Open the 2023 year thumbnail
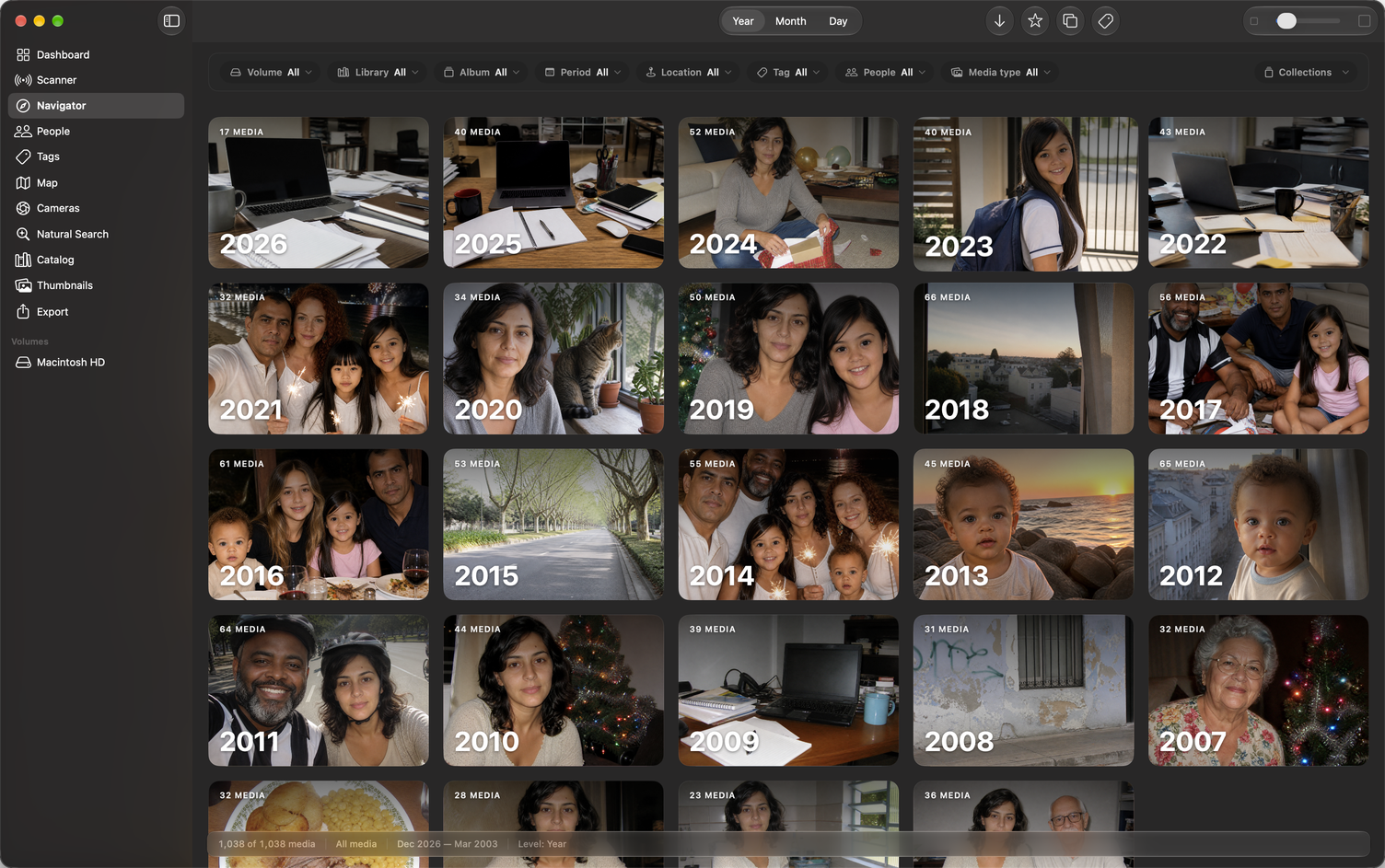1385x868 pixels. (x=1025, y=194)
